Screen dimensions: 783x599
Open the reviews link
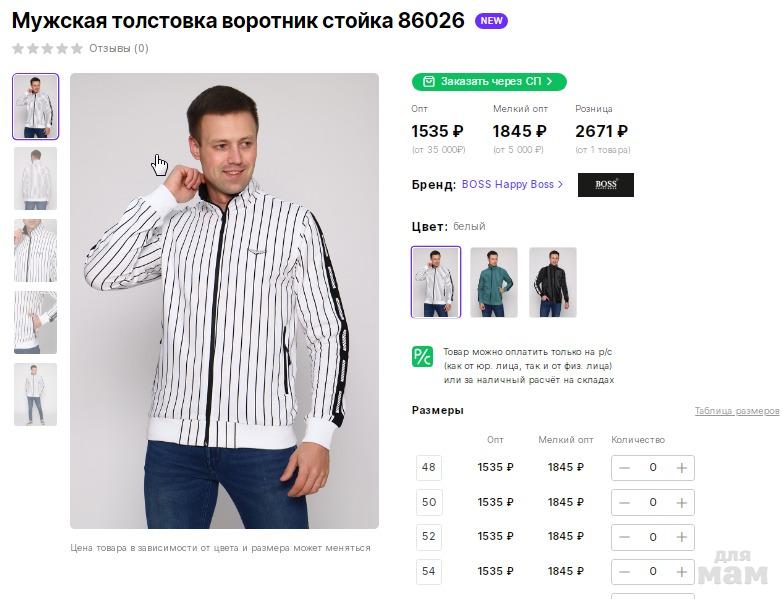pyautogui.click(x=118, y=48)
